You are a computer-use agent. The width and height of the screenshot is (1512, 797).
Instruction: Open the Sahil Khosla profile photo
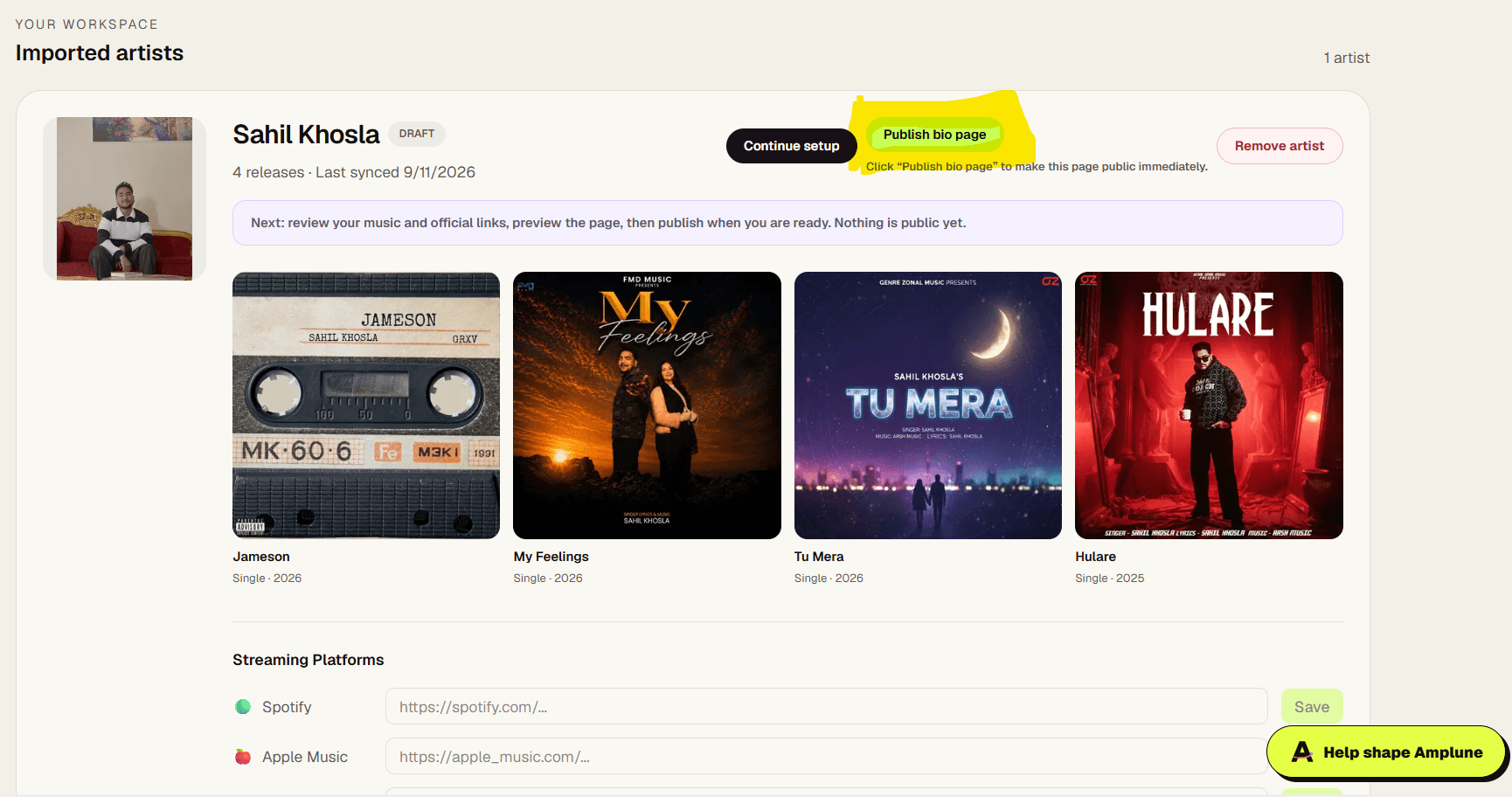point(124,198)
